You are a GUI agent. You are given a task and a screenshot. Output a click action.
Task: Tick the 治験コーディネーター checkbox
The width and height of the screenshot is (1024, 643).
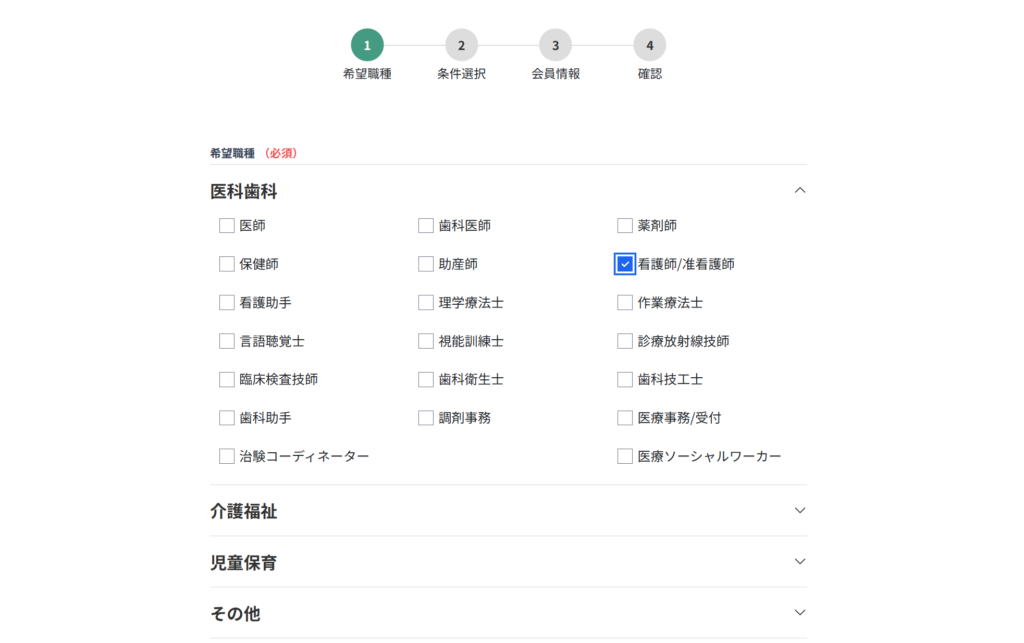coord(227,456)
